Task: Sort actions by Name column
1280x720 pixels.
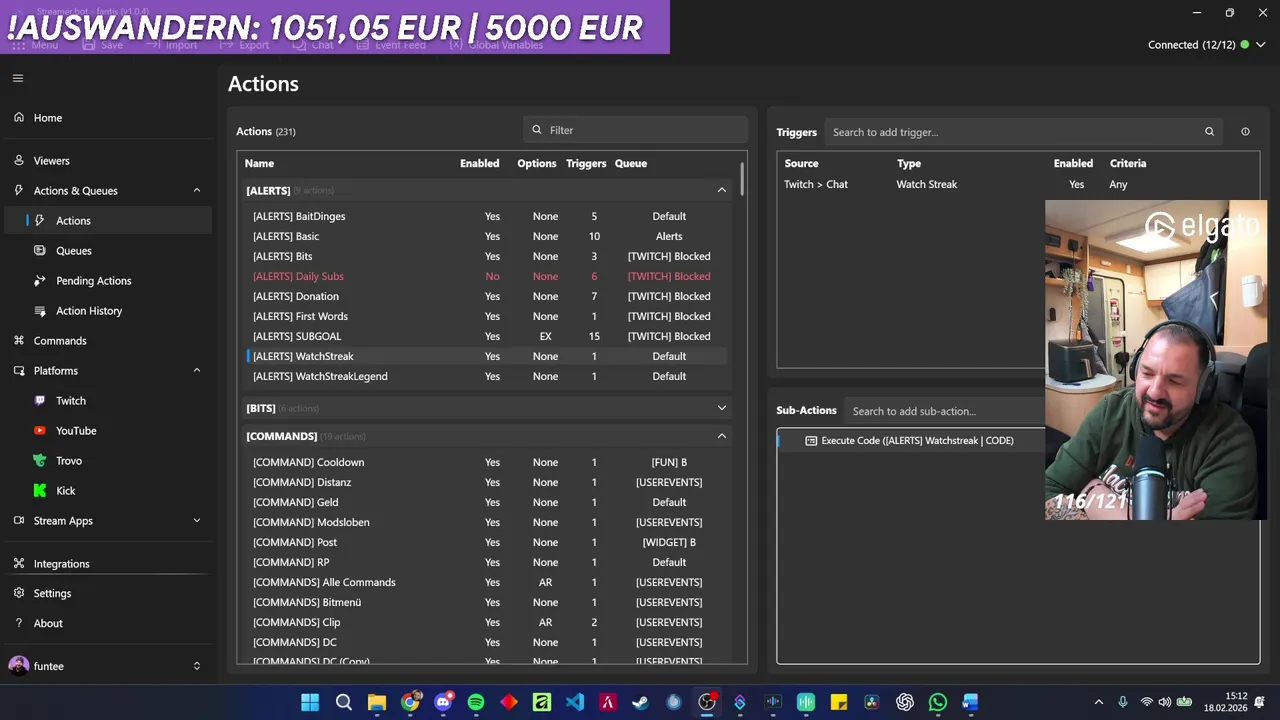Action: point(259,163)
